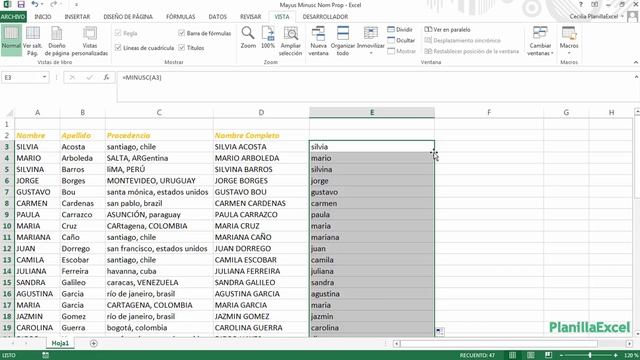
Task: Add a new sheet with plus button
Action: click(x=93, y=343)
